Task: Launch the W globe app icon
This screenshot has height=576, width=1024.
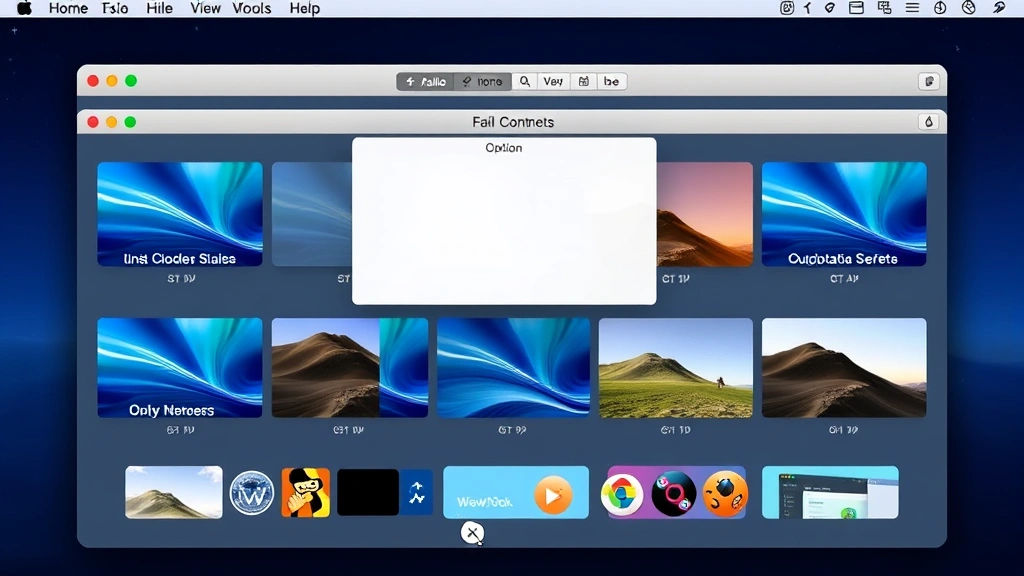Action: pyautogui.click(x=251, y=492)
